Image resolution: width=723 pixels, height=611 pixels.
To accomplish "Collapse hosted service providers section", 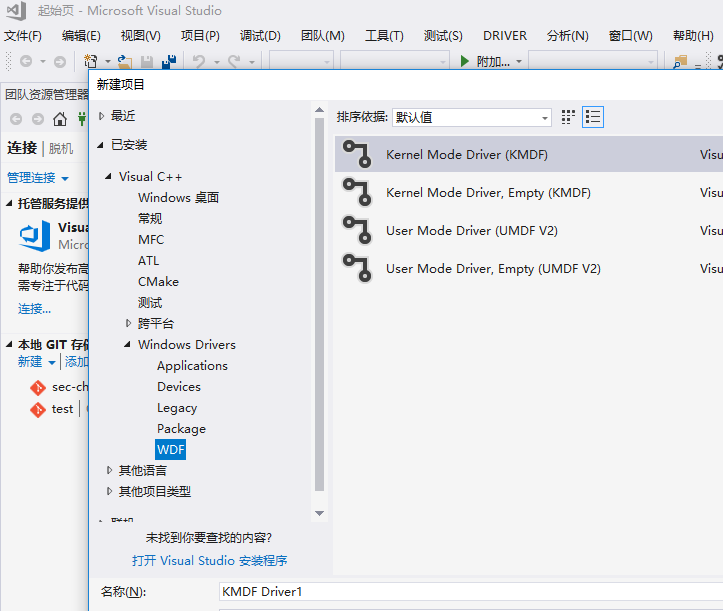I will [9, 203].
